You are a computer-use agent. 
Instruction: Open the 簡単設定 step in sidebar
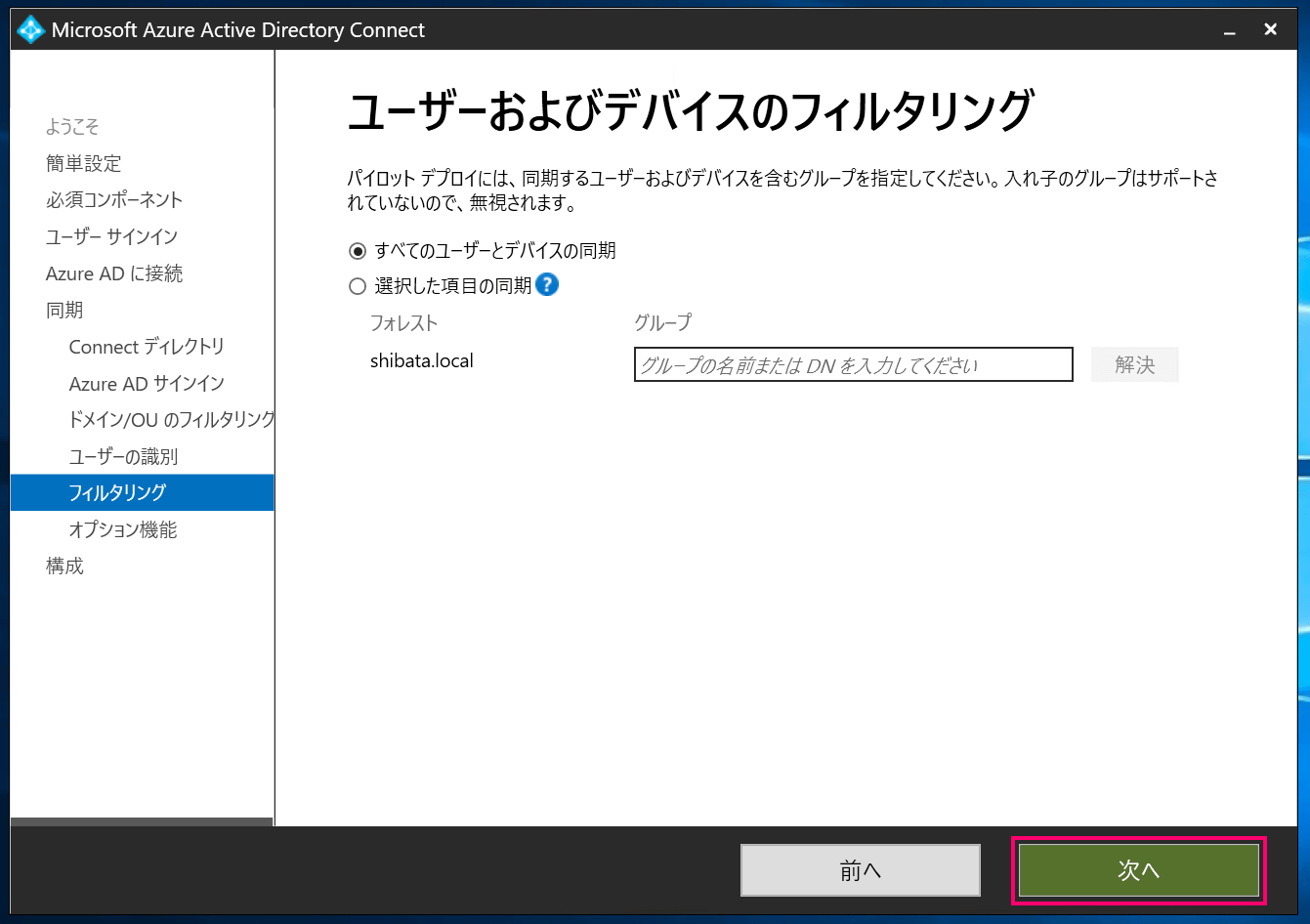[x=84, y=163]
